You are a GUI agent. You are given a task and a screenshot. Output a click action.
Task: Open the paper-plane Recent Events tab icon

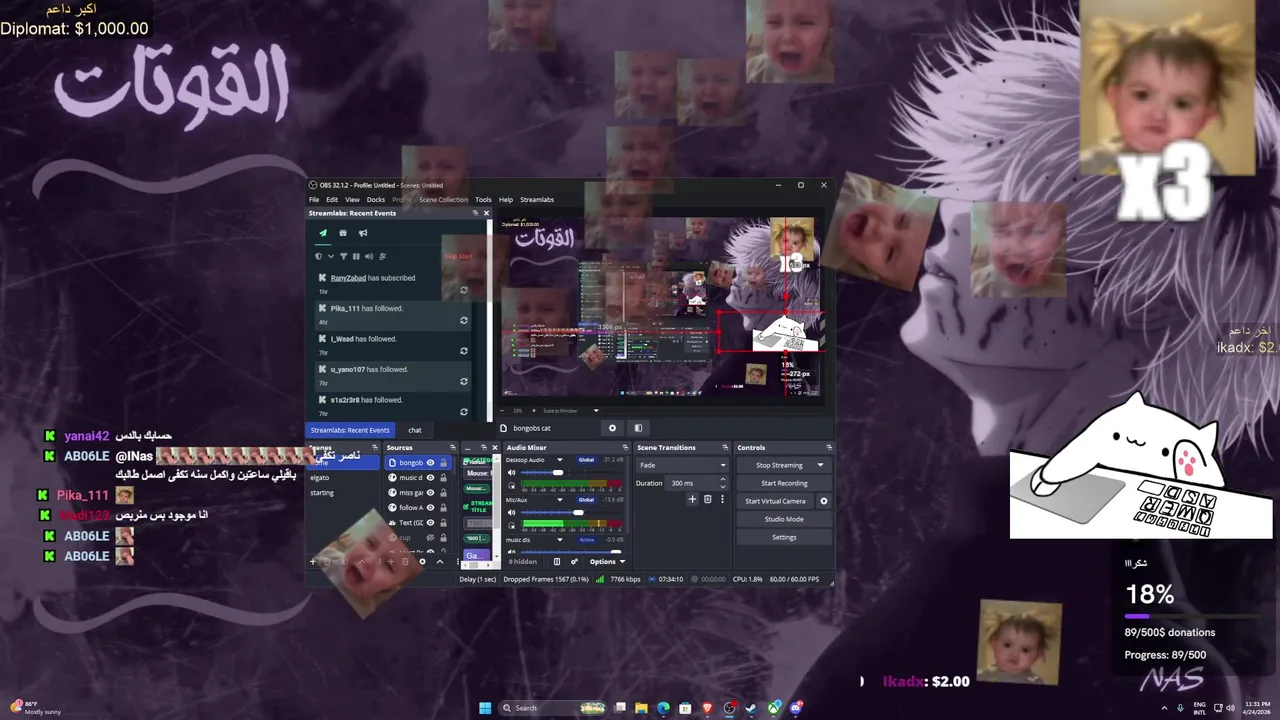pyautogui.click(x=322, y=233)
